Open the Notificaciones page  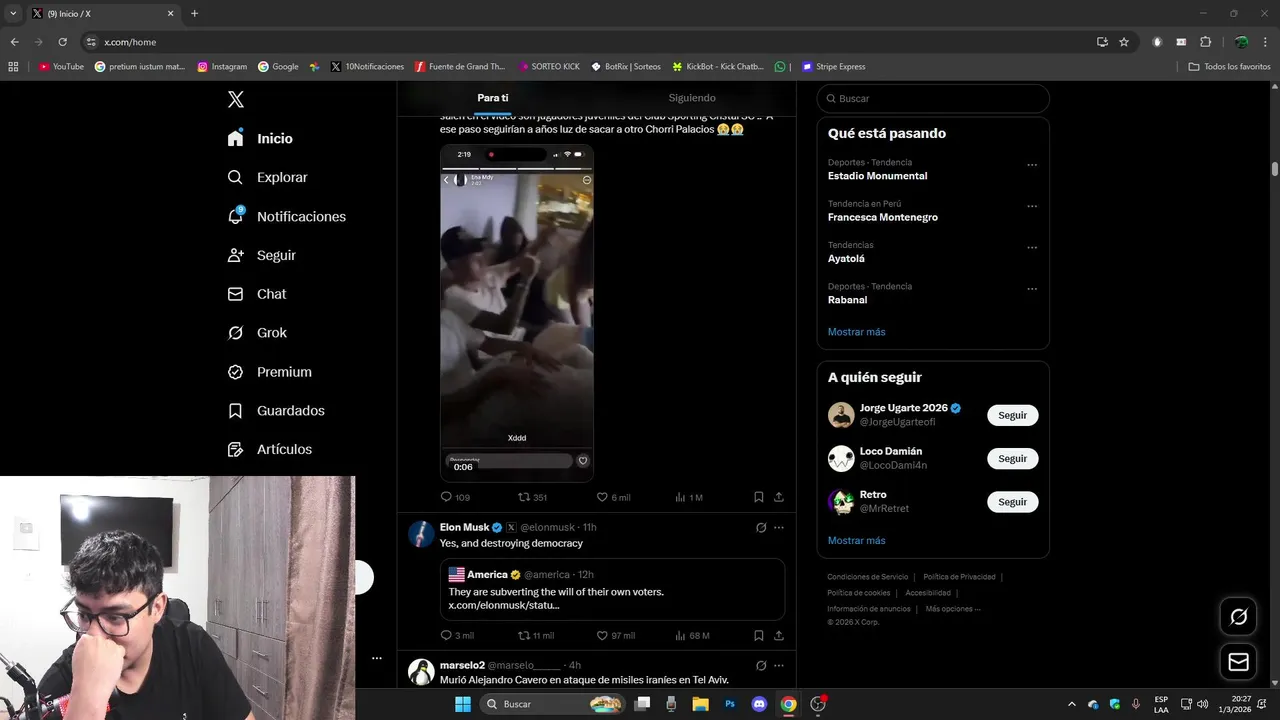click(x=286, y=216)
